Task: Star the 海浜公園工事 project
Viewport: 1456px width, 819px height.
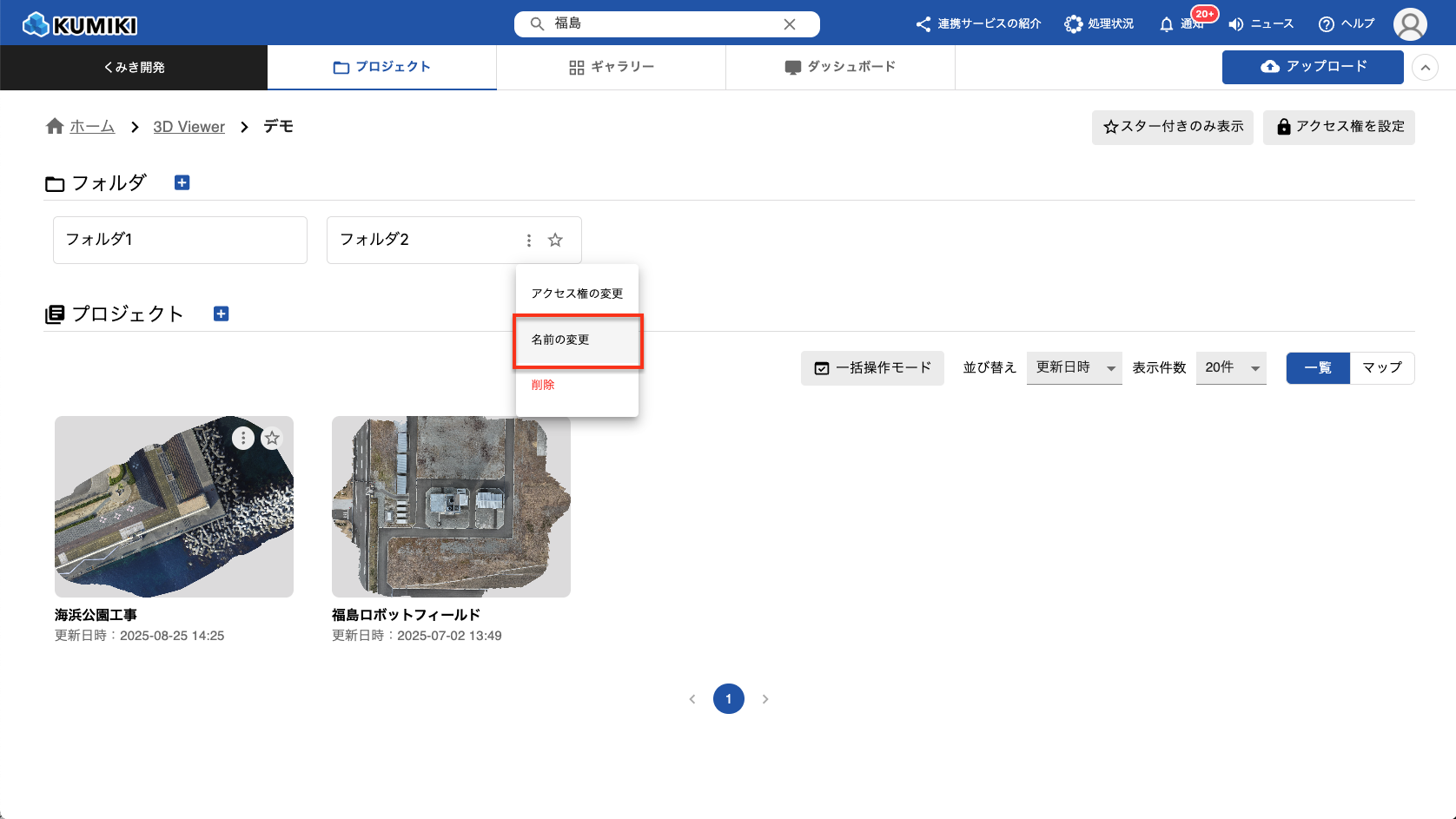Action: click(273, 439)
